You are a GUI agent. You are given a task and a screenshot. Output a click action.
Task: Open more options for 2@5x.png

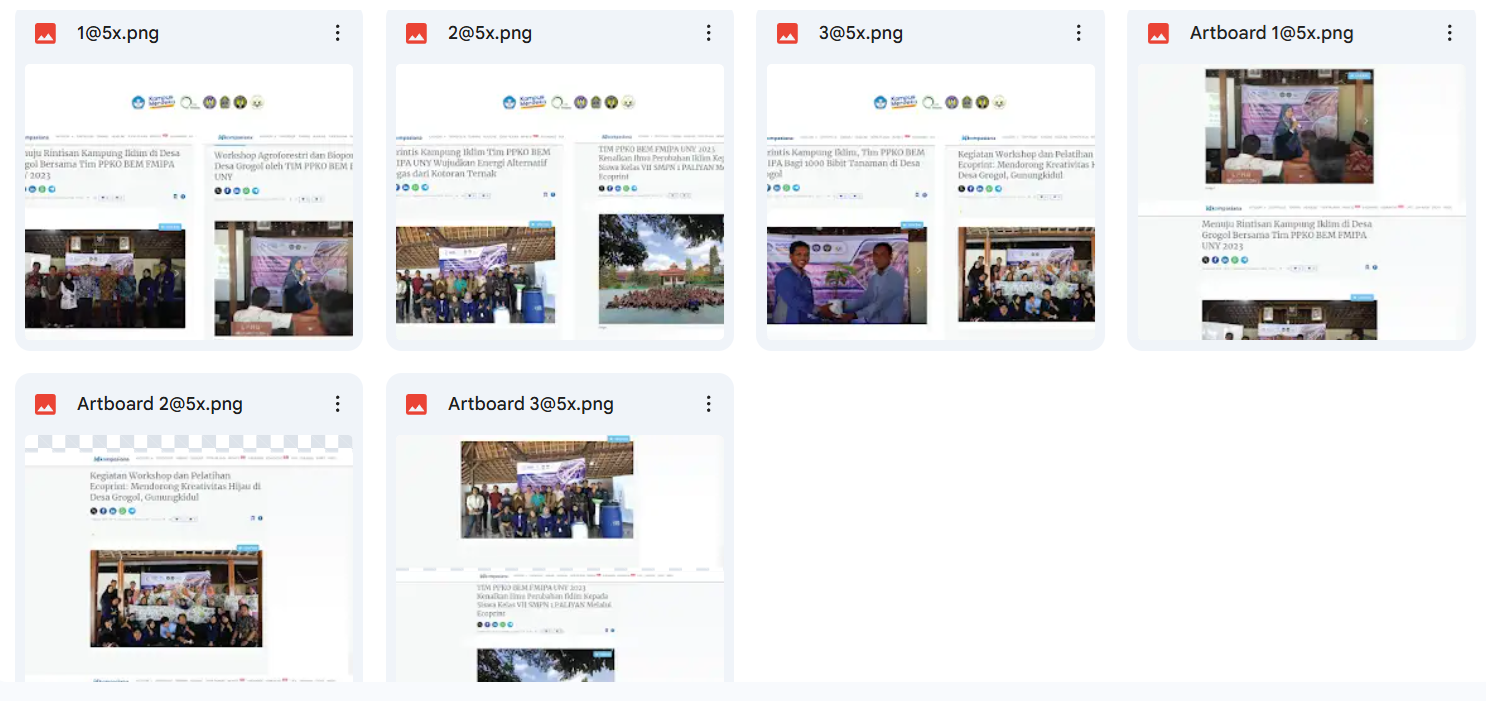(x=708, y=33)
